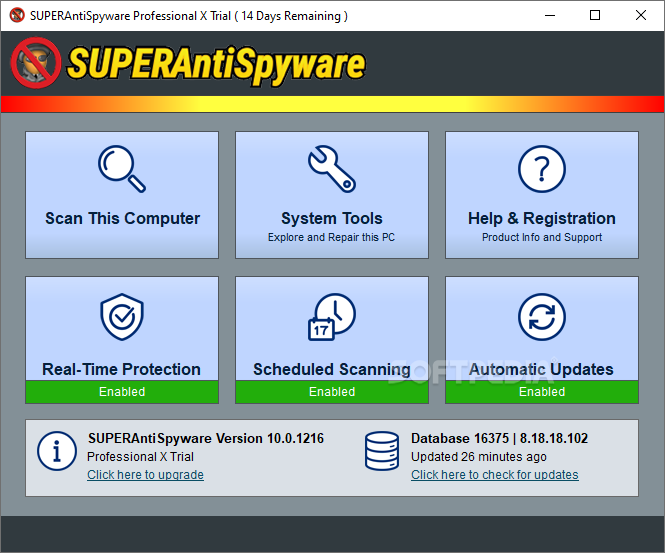
Task: Click the question mark help icon
Action: (x=542, y=169)
